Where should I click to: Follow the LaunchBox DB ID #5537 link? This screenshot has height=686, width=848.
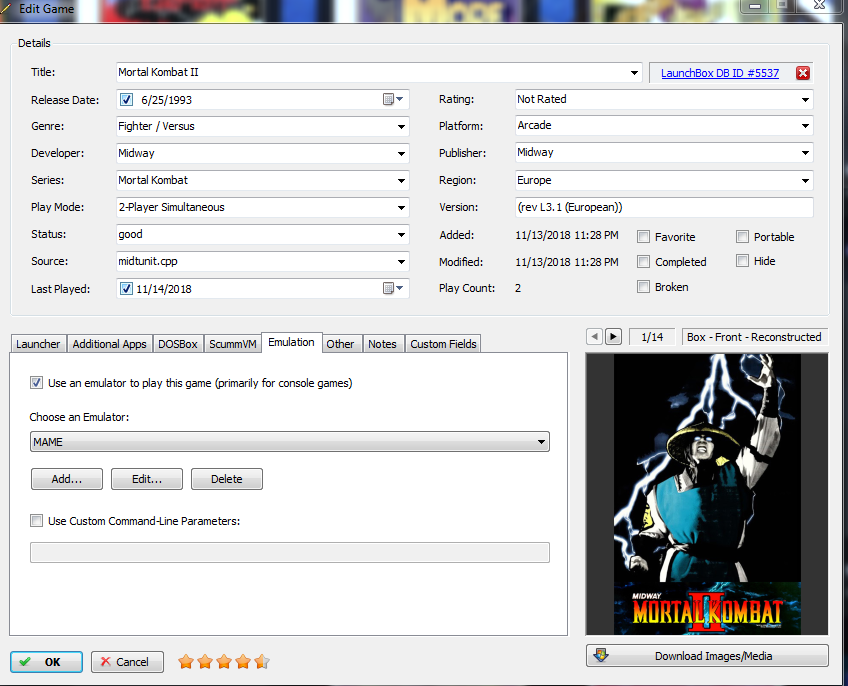coord(720,73)
